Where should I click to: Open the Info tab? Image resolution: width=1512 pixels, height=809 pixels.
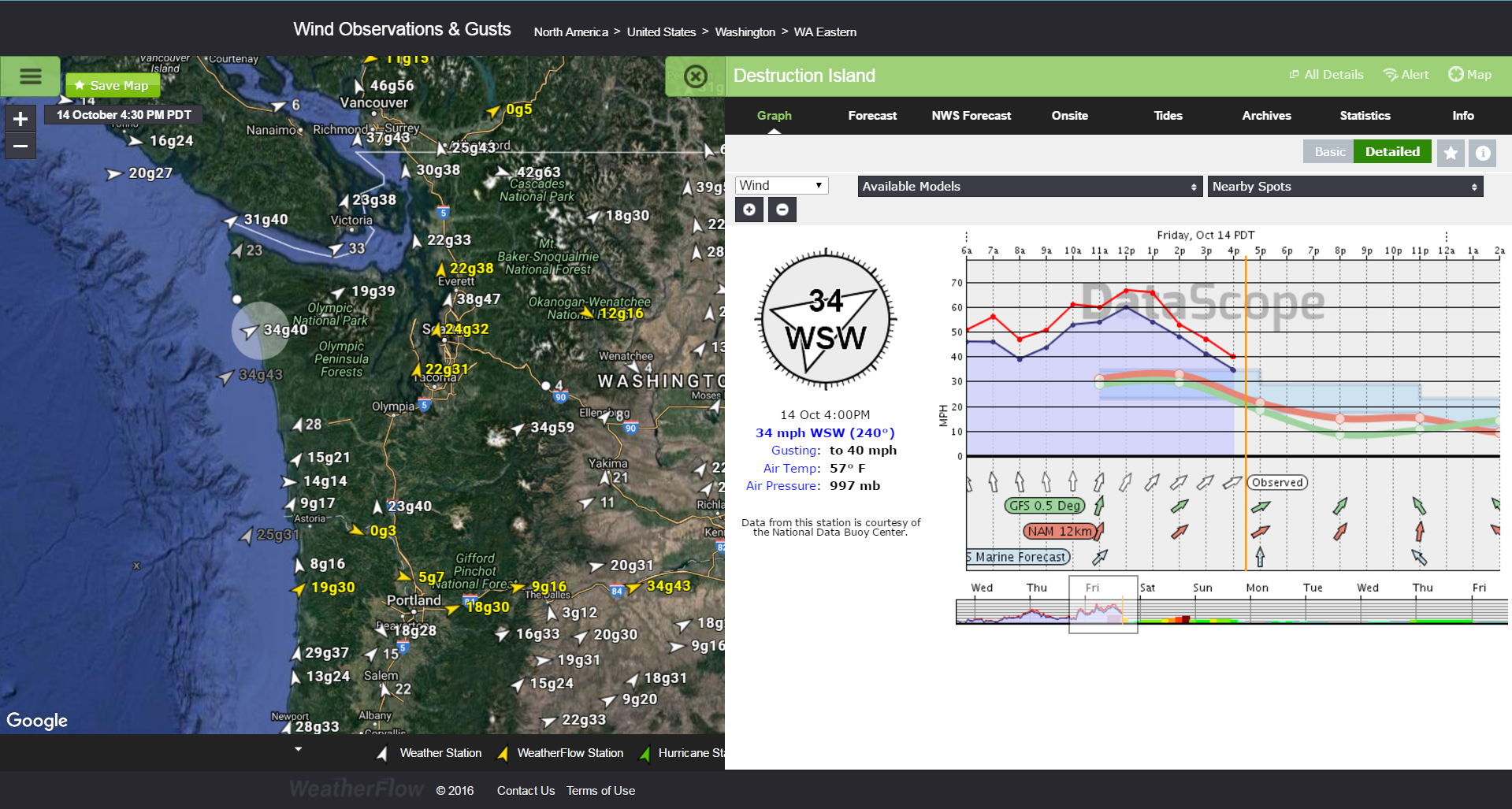pos(1463,115)
